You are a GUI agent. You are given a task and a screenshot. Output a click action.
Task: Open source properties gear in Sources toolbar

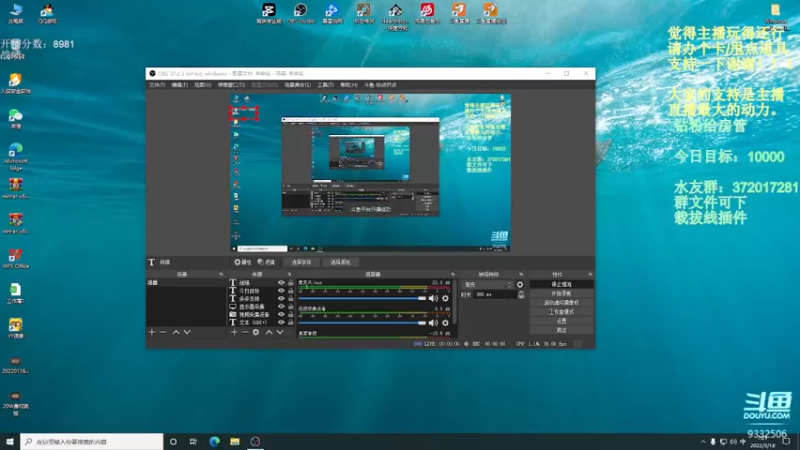coord(256,332)
